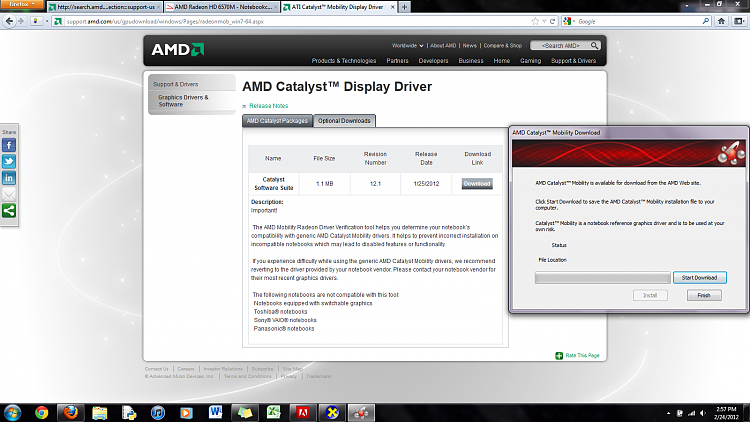Viewport: 750px width, 422px height.
Task: Open the About AMD link
Action: click(x=443, y=45)
